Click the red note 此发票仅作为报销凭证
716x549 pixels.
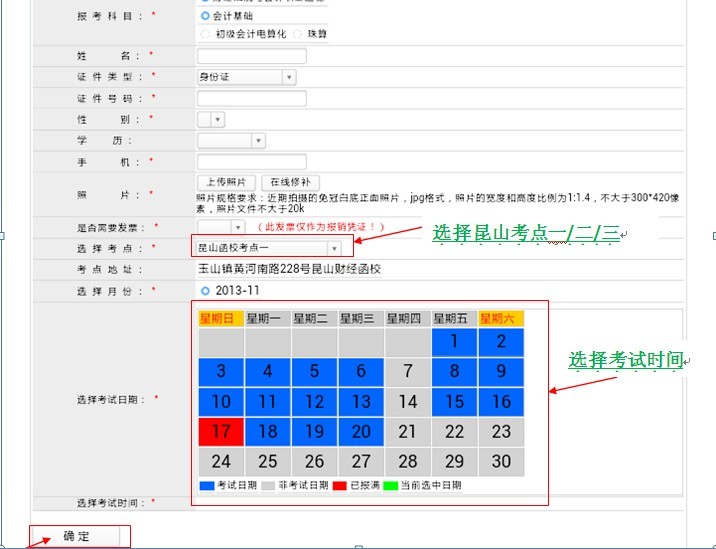[x=321, y=227]
